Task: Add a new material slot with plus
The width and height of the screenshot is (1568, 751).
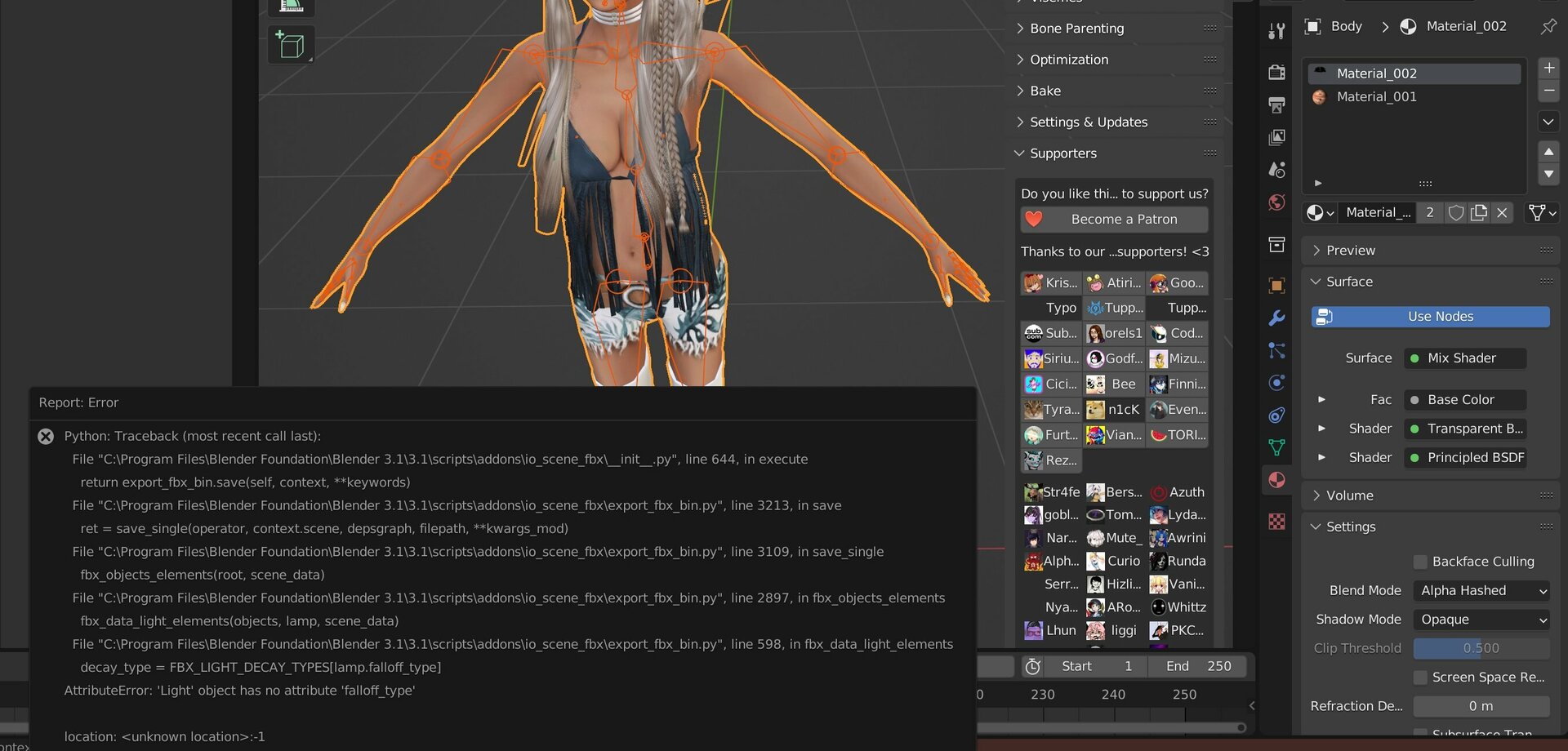Action: (x=1548, y=68)
